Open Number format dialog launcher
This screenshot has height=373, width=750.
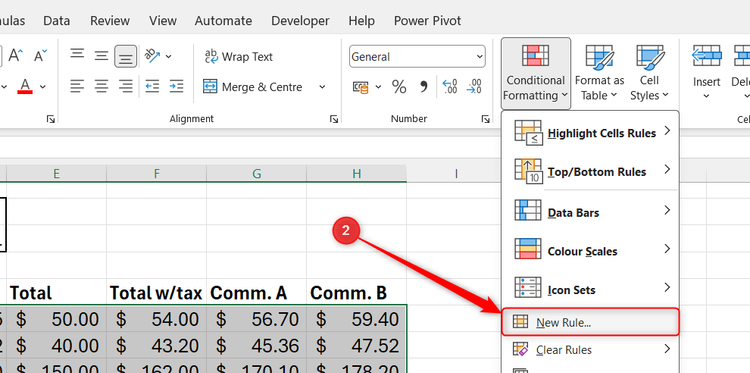pos(485,119)
